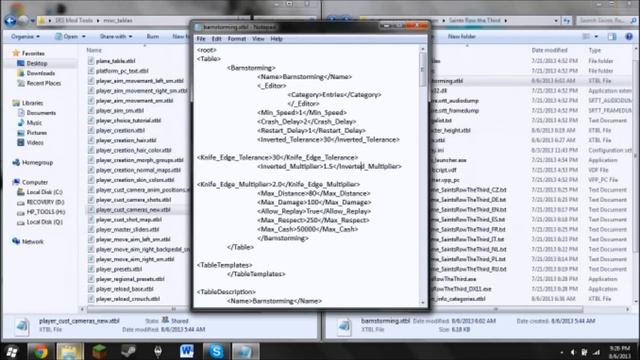Open the Windows Start button
Image resolution: width=640 pixels, height=360 pixels.
pos(12,351)
